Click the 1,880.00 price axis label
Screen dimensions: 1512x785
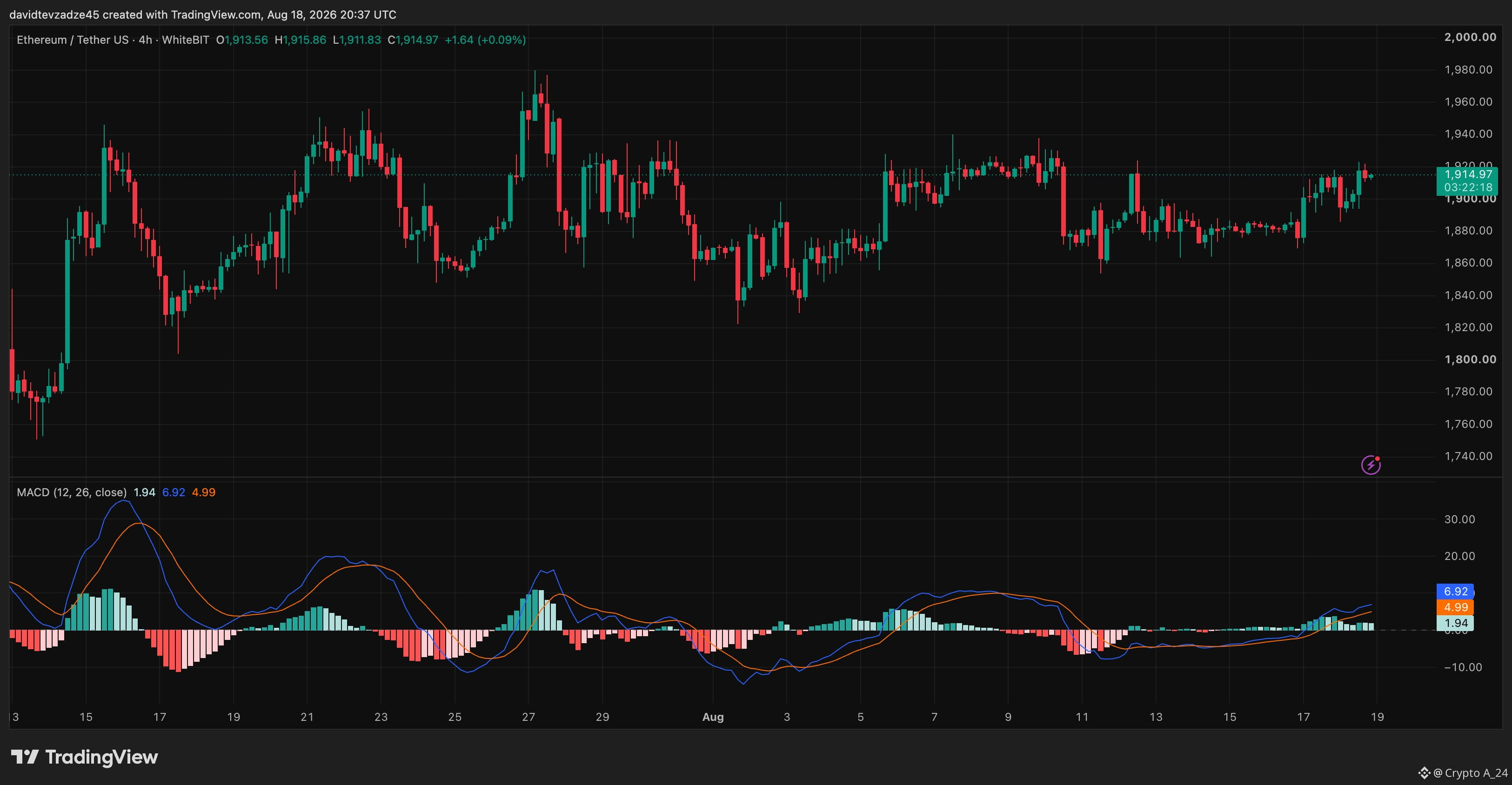tap(1468, 231)
